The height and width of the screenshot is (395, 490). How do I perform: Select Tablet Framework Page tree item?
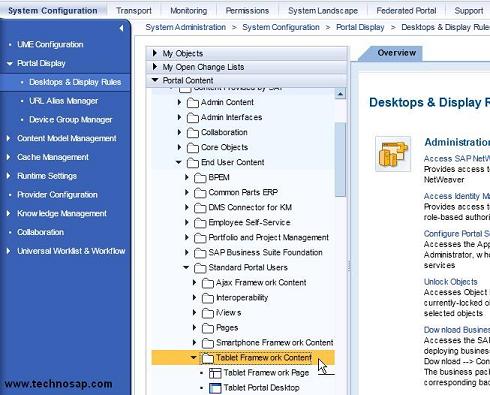[266, 373]
